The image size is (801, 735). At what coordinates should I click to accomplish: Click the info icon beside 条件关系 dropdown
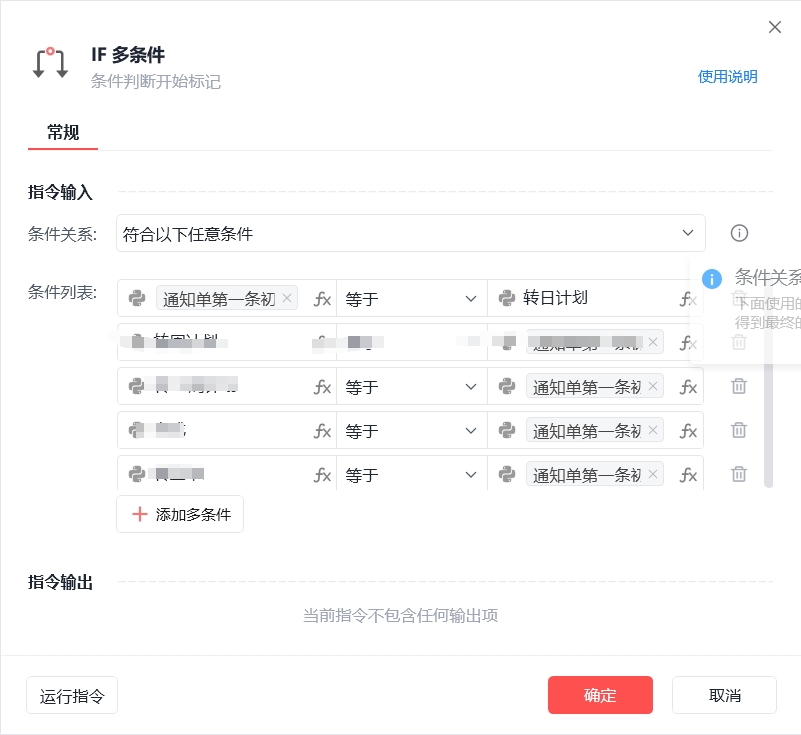pos(739,233)
